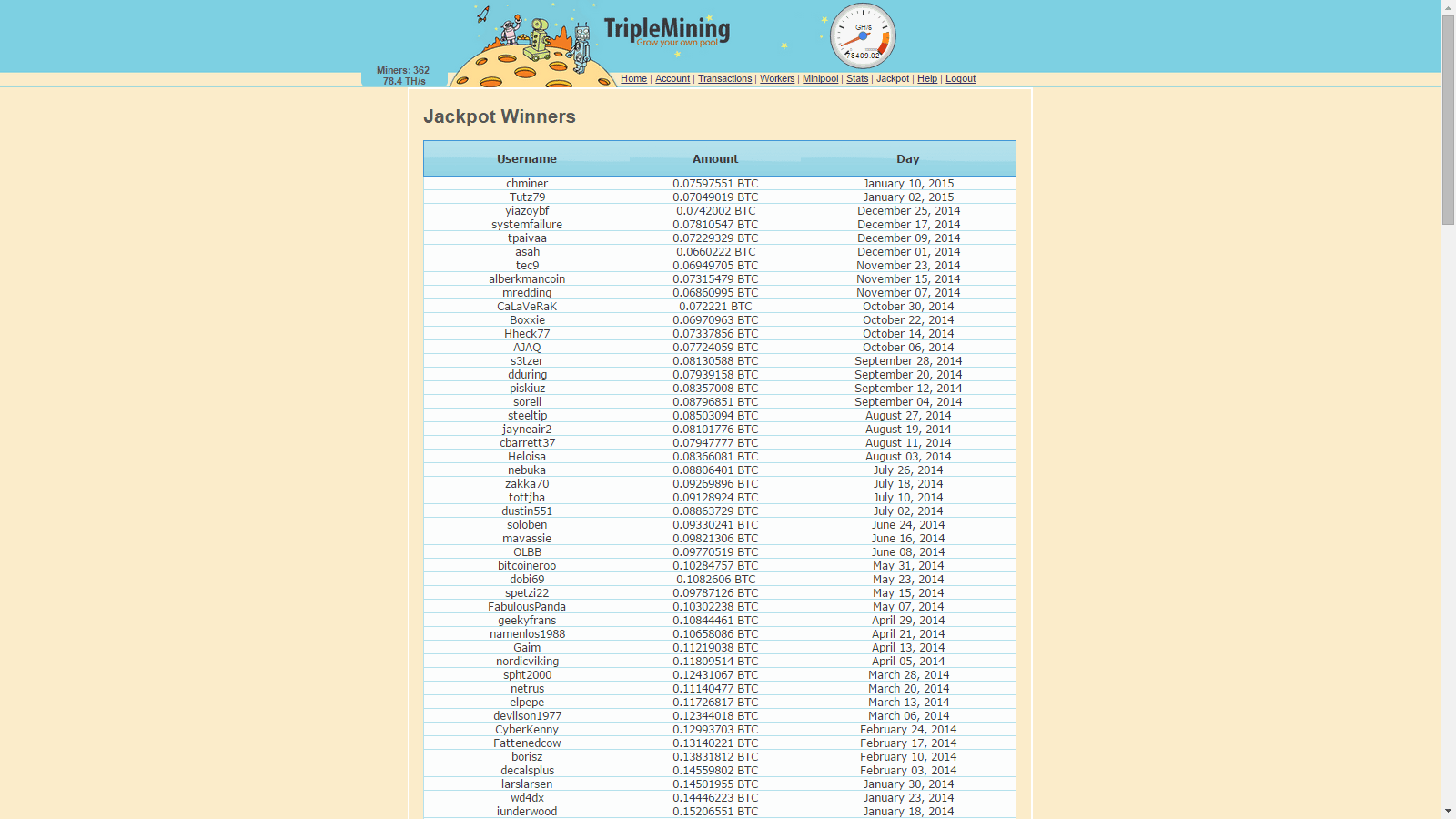Select username namenlos1988

[527, 634]
